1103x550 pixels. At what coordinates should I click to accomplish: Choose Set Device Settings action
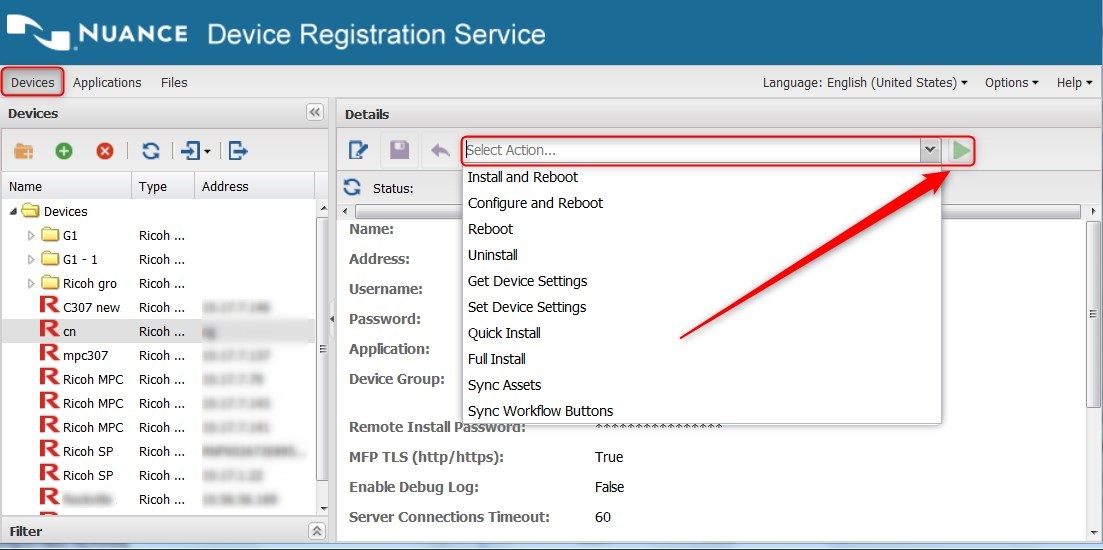point(527,307)
